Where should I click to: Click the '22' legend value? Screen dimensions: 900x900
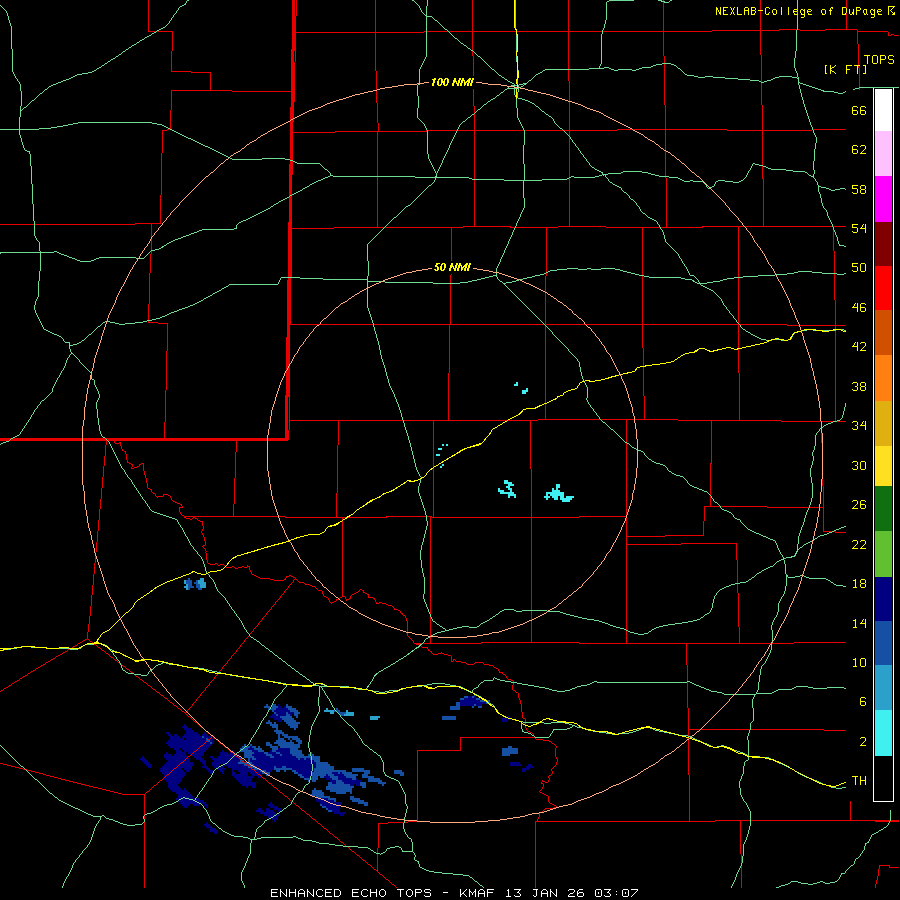(859, 544)
